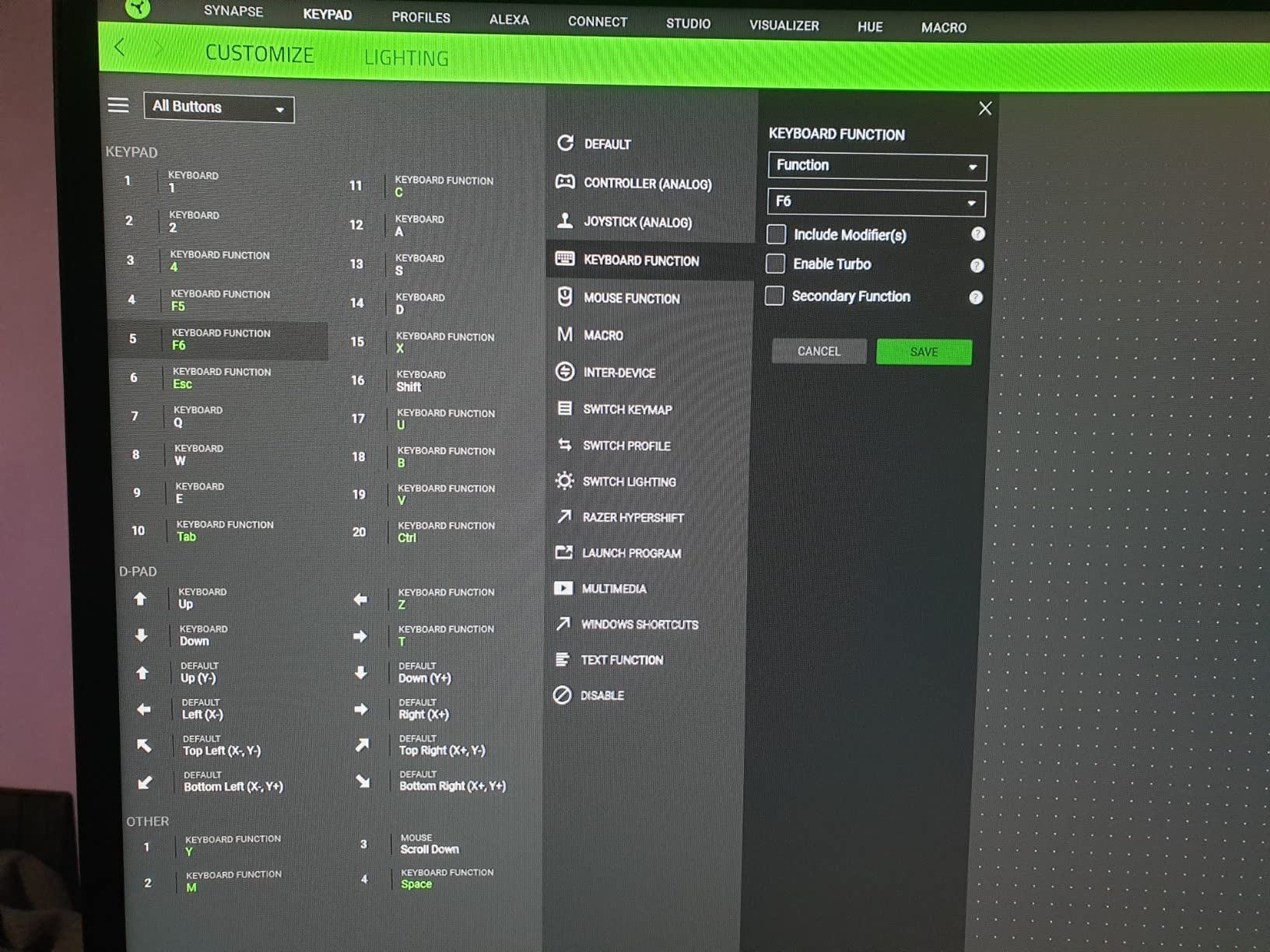Close the Keyboard Function panel
The height and width of the screenshot is (952, 1270).
(x=985, y=108)
